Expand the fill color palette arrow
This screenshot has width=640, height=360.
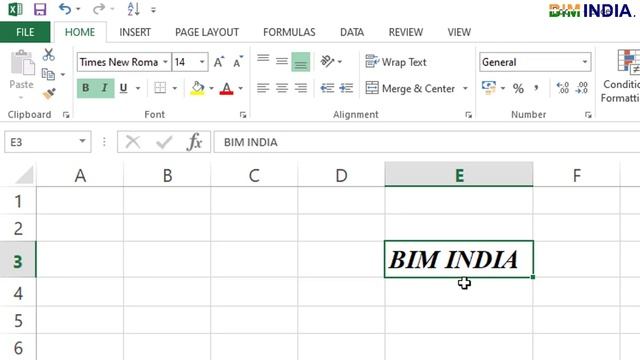211,88
